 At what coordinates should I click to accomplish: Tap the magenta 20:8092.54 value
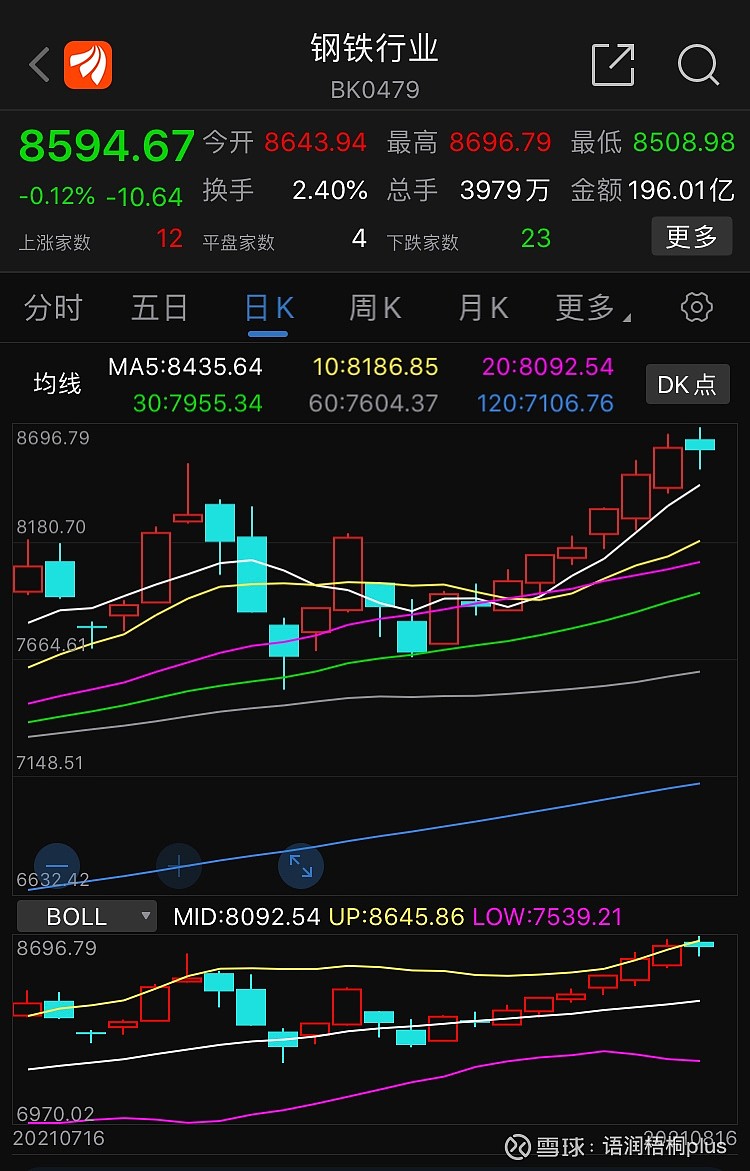tap(548, 367)
